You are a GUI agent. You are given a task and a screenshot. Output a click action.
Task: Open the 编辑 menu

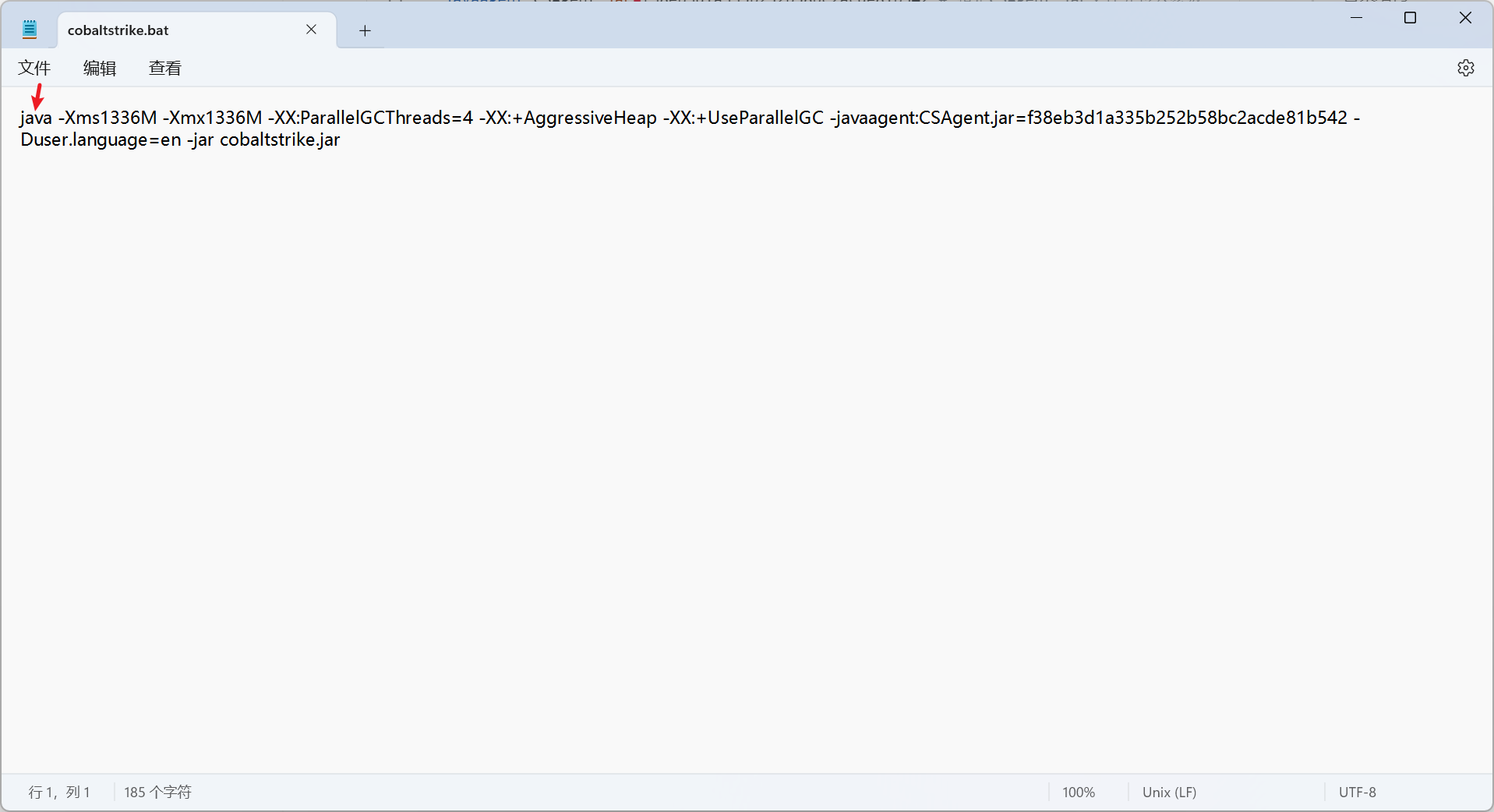pyautogui.click(x=100, y=69)
